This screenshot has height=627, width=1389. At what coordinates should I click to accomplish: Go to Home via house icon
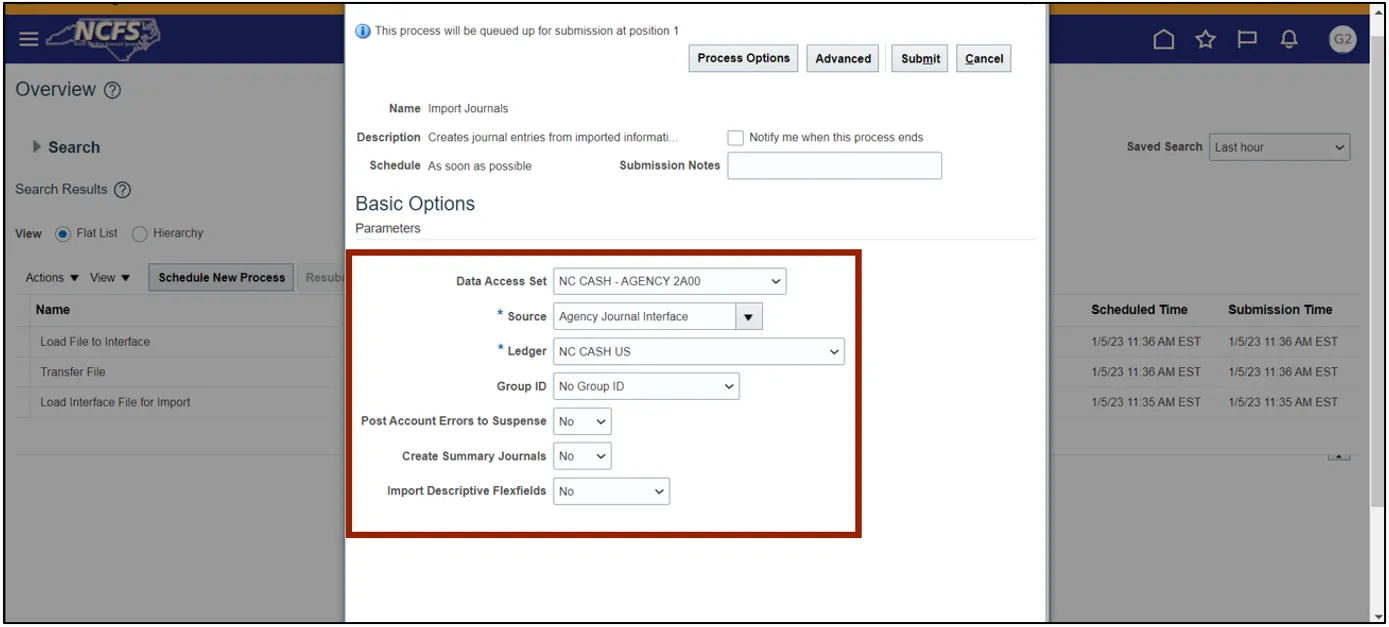point(1164,39)
